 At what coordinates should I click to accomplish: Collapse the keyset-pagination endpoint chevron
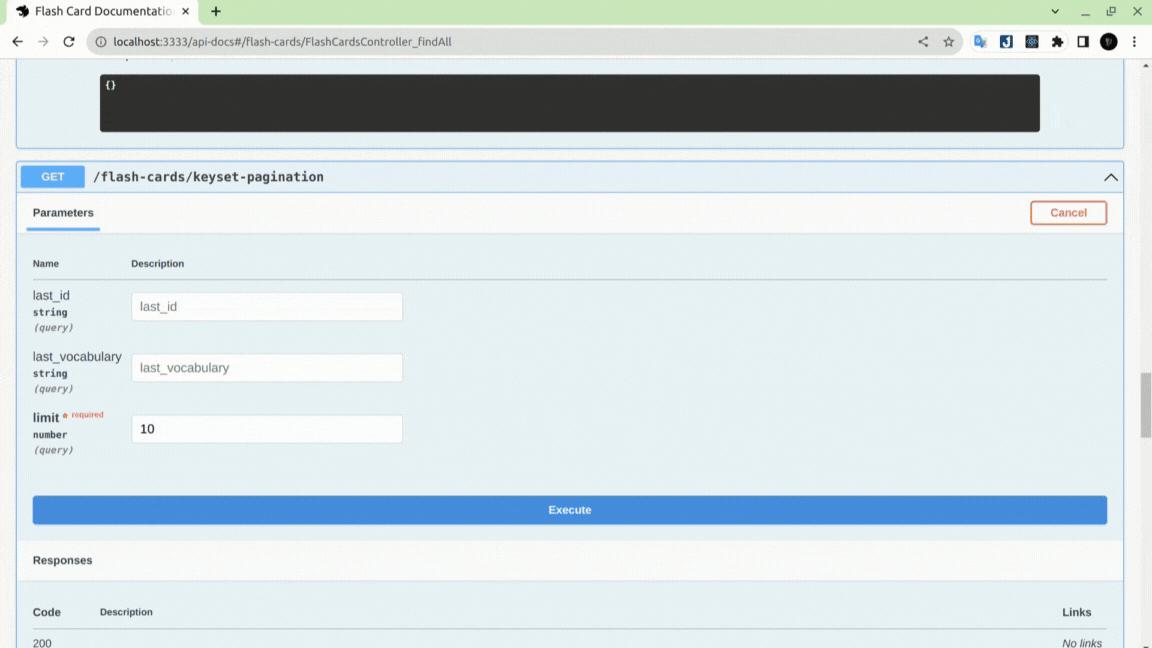1110,177
